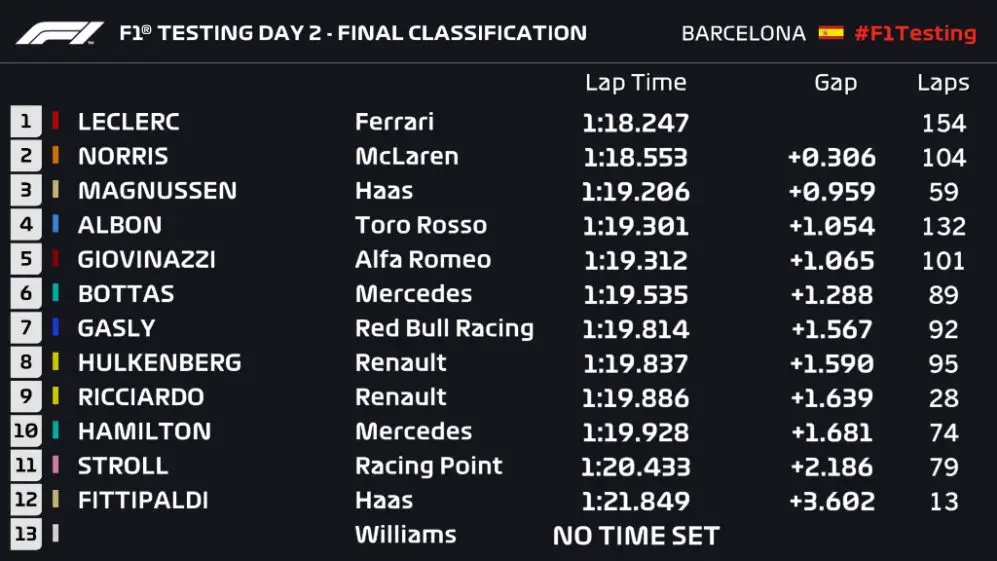997x561 pixels.
Task: Click the Spanish flag icon
Action: pyautogui.click(x=830, y=32)
